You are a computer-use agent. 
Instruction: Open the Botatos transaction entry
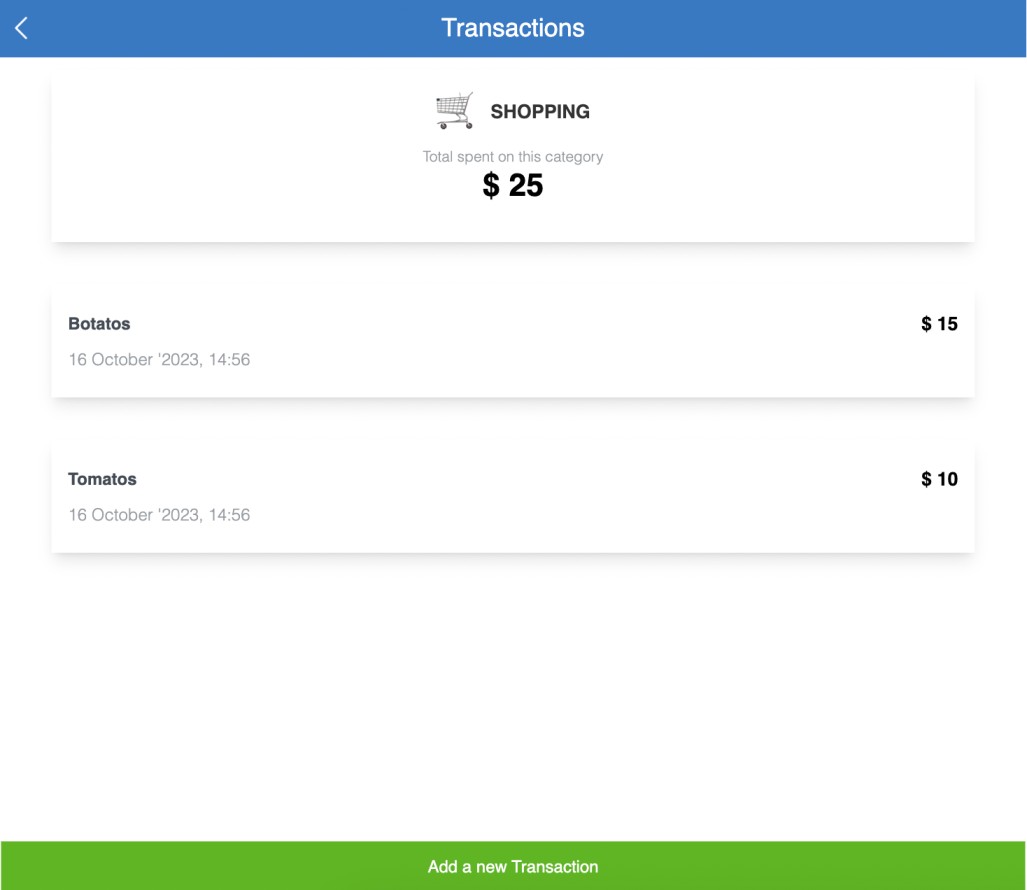[x=512, y=341]
